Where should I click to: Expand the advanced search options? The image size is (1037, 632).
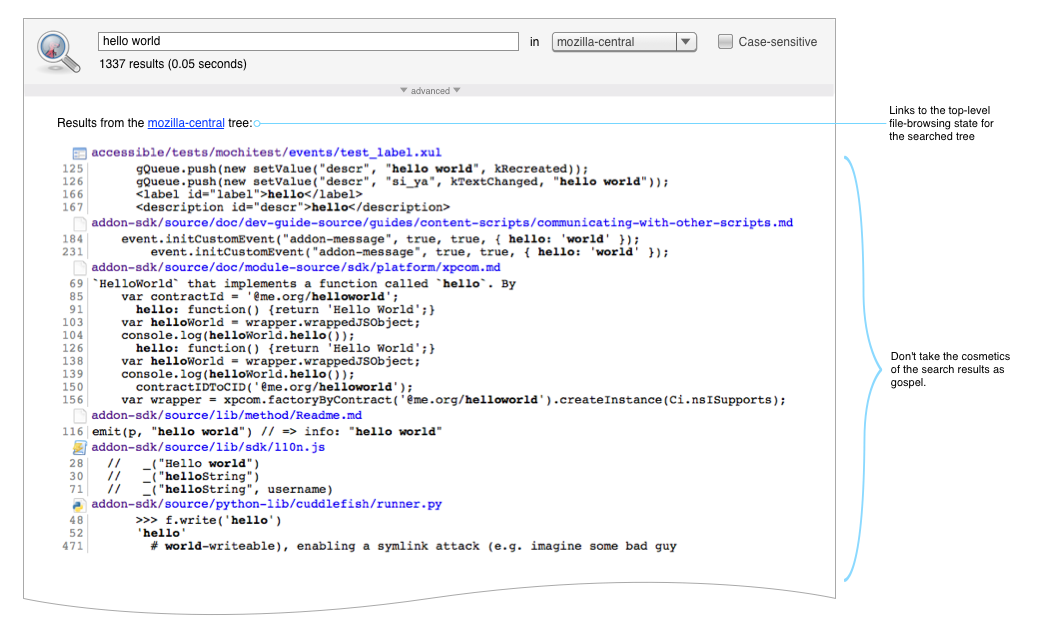pyautogui.click(x=430, y=91)
